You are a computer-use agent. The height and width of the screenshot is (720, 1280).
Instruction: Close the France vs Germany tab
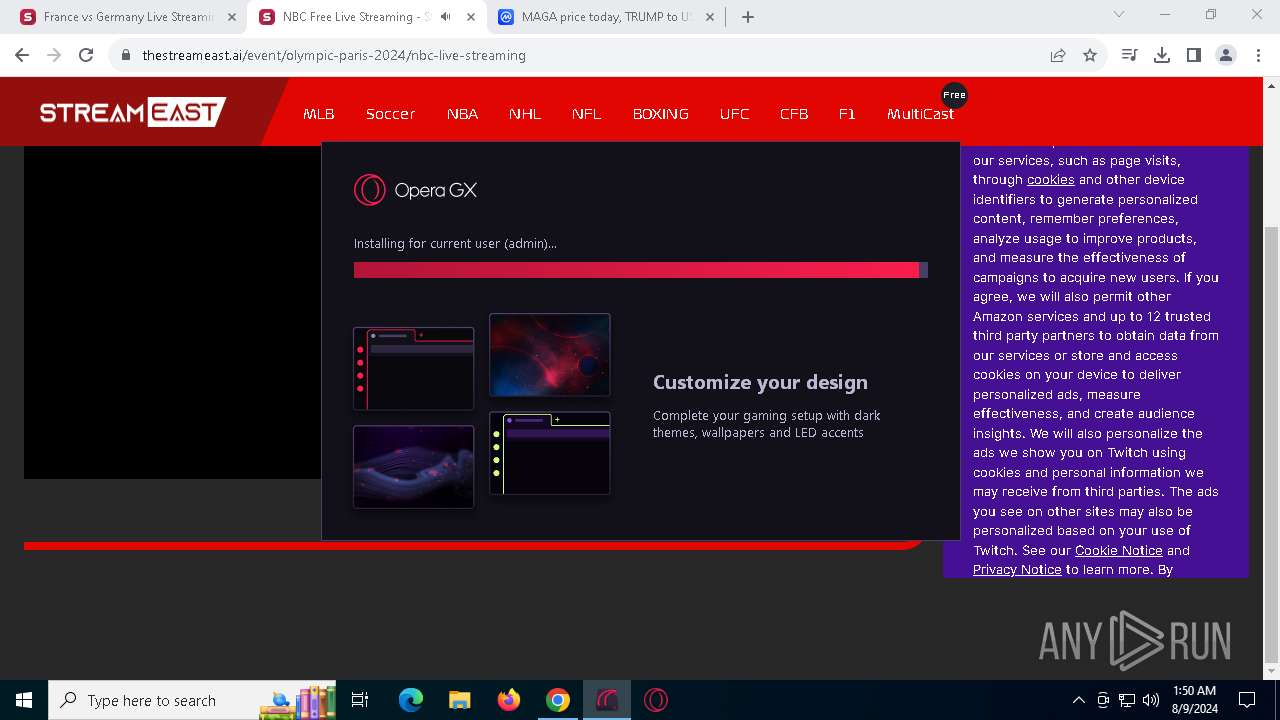coord(232,17)
